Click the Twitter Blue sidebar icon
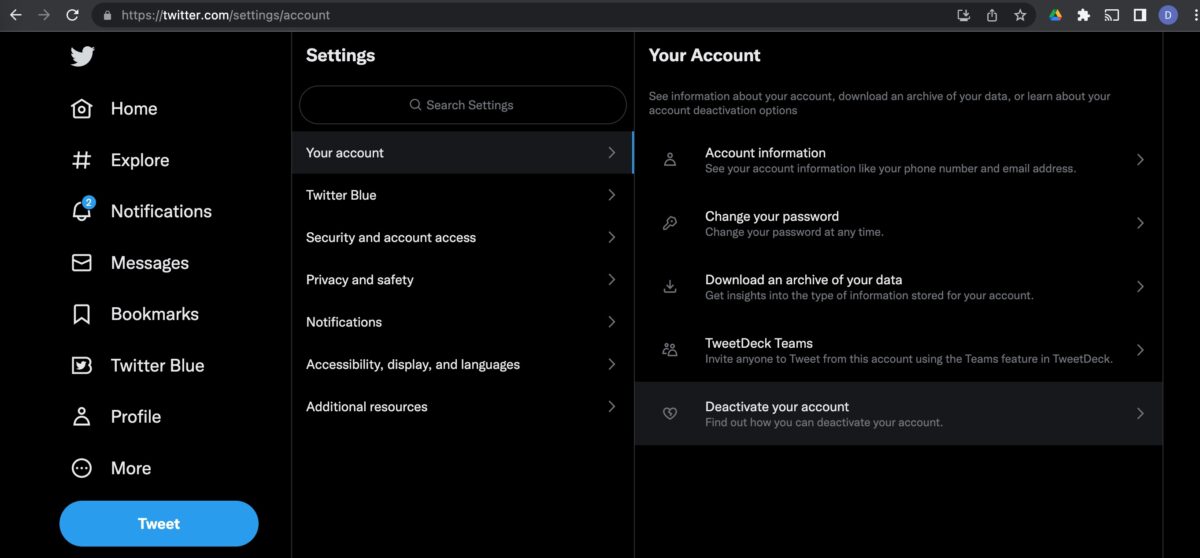Viewport: 1200px width, 558px height. click(x=82, y=366)
